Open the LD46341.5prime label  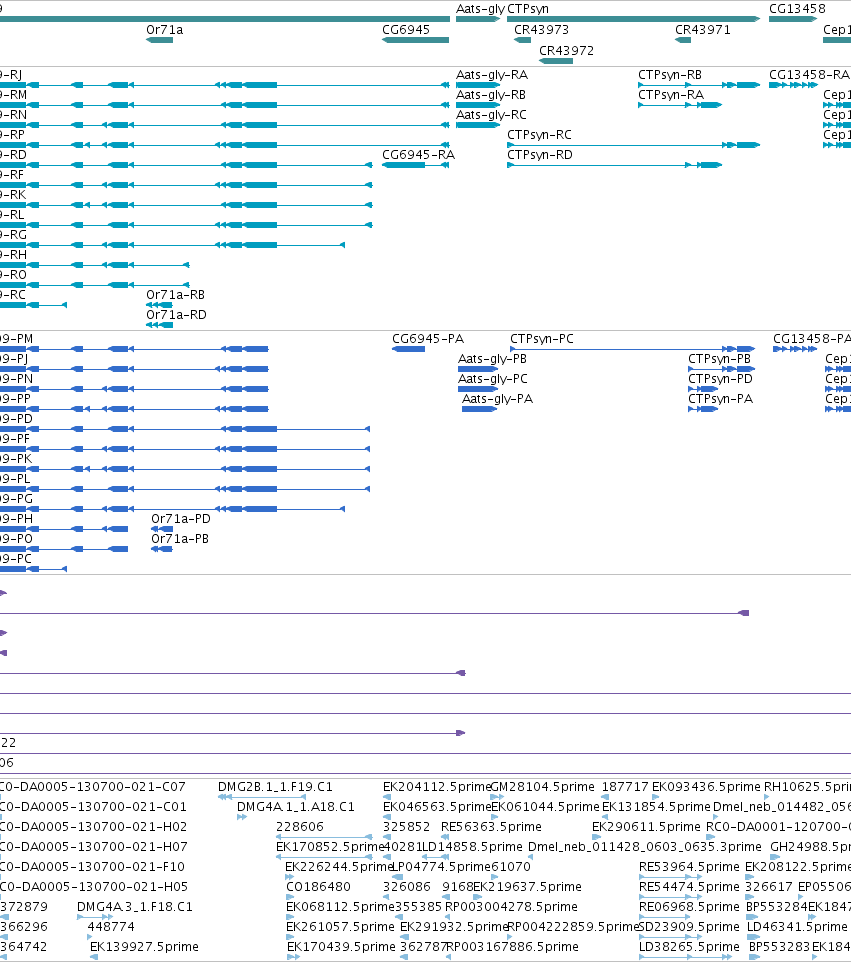point(797,926)
